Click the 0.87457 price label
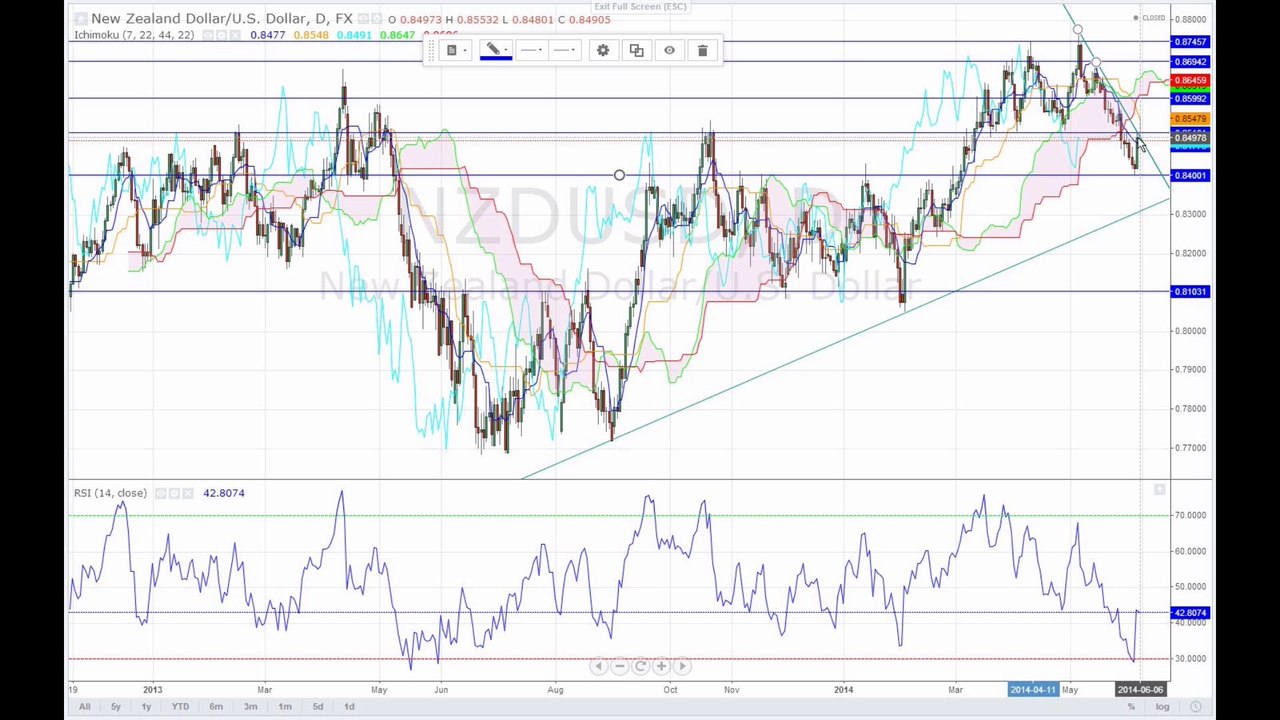This screenshot has width=1280, height=720. point(1190,42)
